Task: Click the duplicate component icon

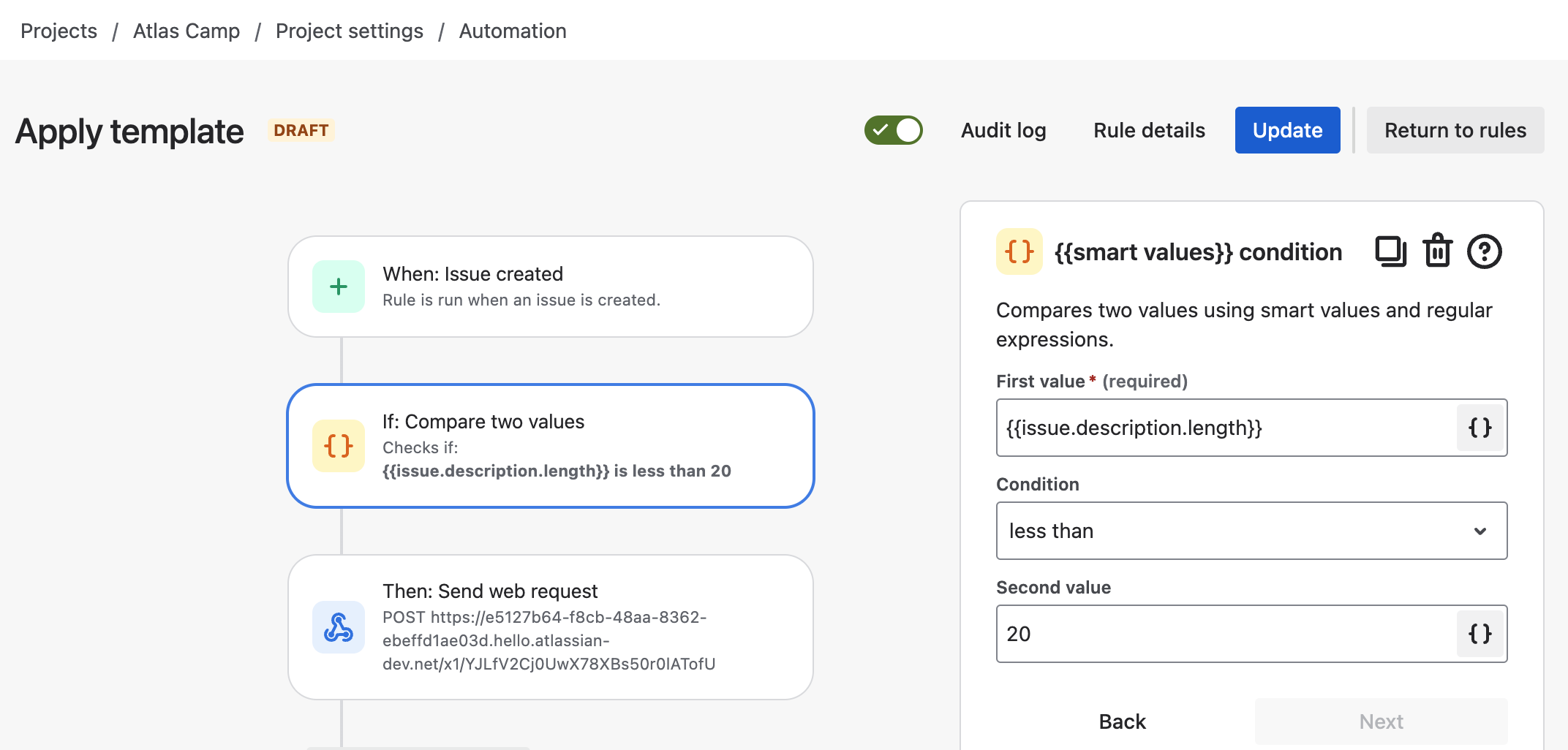Action: [1390, 252]
